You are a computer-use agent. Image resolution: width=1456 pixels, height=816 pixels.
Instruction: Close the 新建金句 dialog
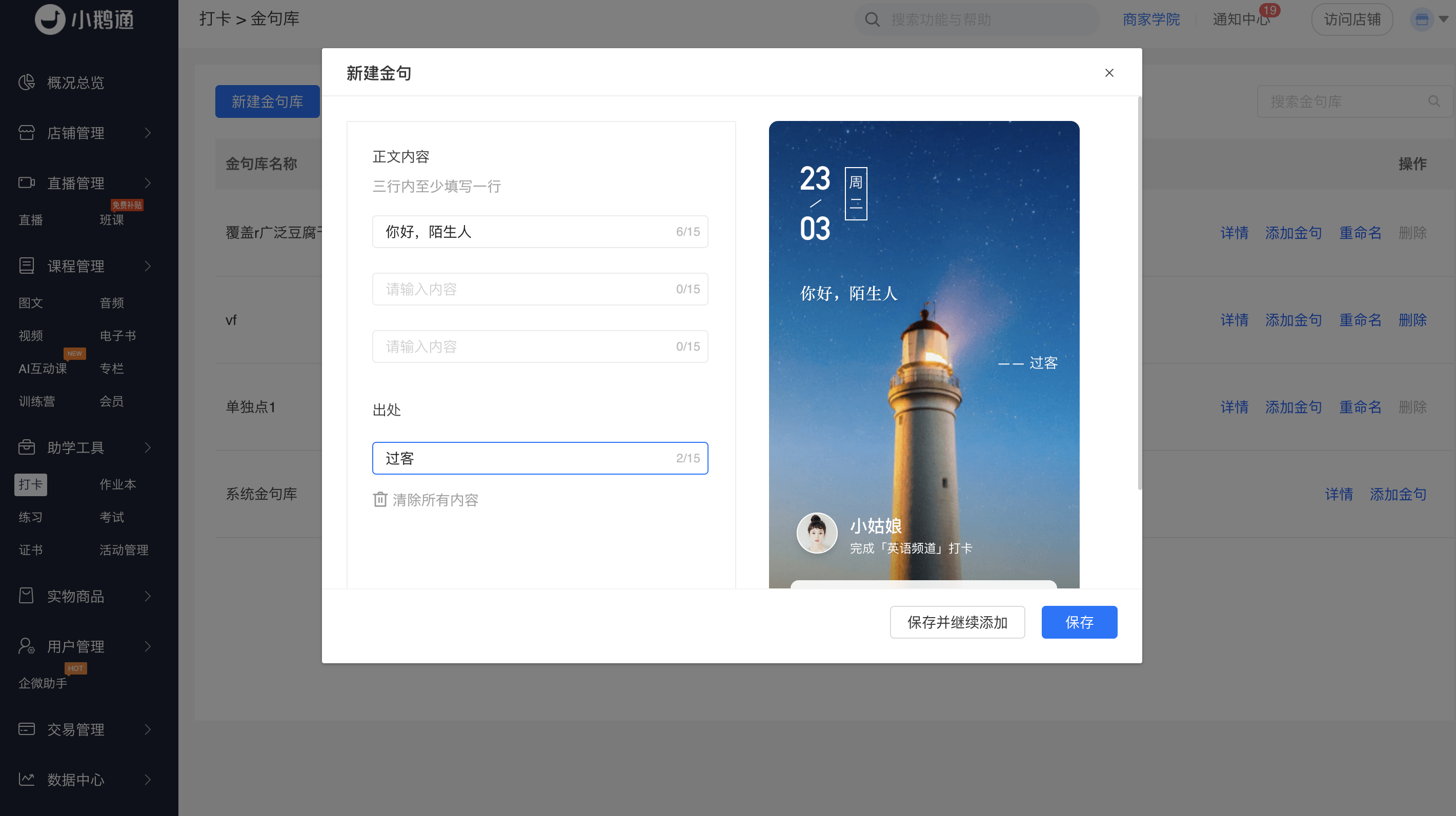pos(1109,73)
